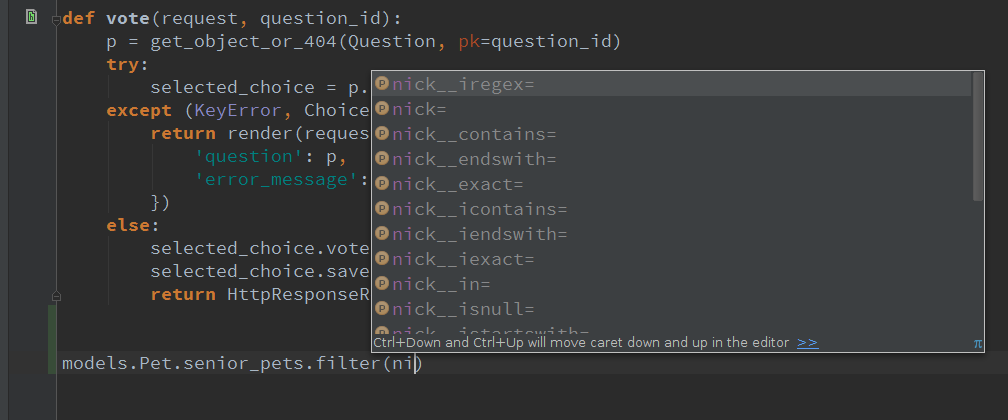Viewport: 1008px width, 420px height.
Task: Select nick__endswith= in the popup
Action: (672, 159)
